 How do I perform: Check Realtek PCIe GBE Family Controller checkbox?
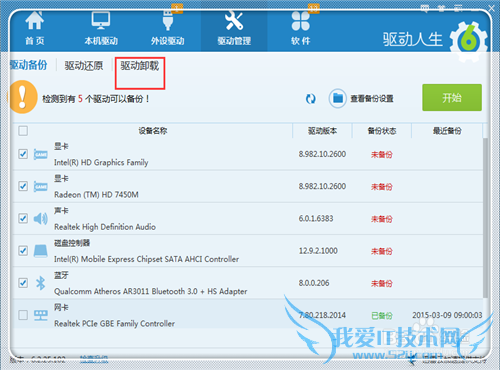(x=23, y=315)
